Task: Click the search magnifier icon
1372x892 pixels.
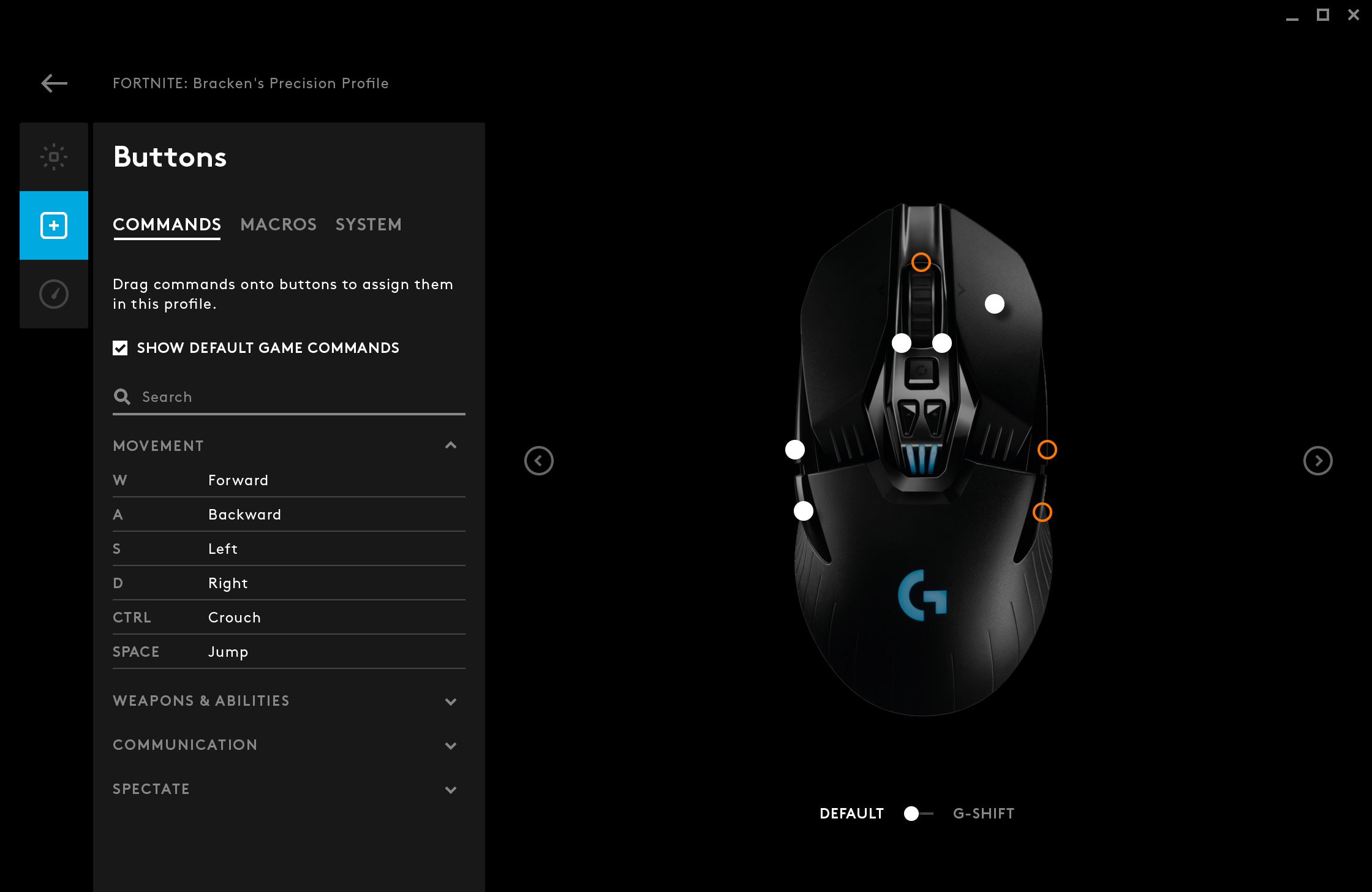Action: tap(122, 397)
